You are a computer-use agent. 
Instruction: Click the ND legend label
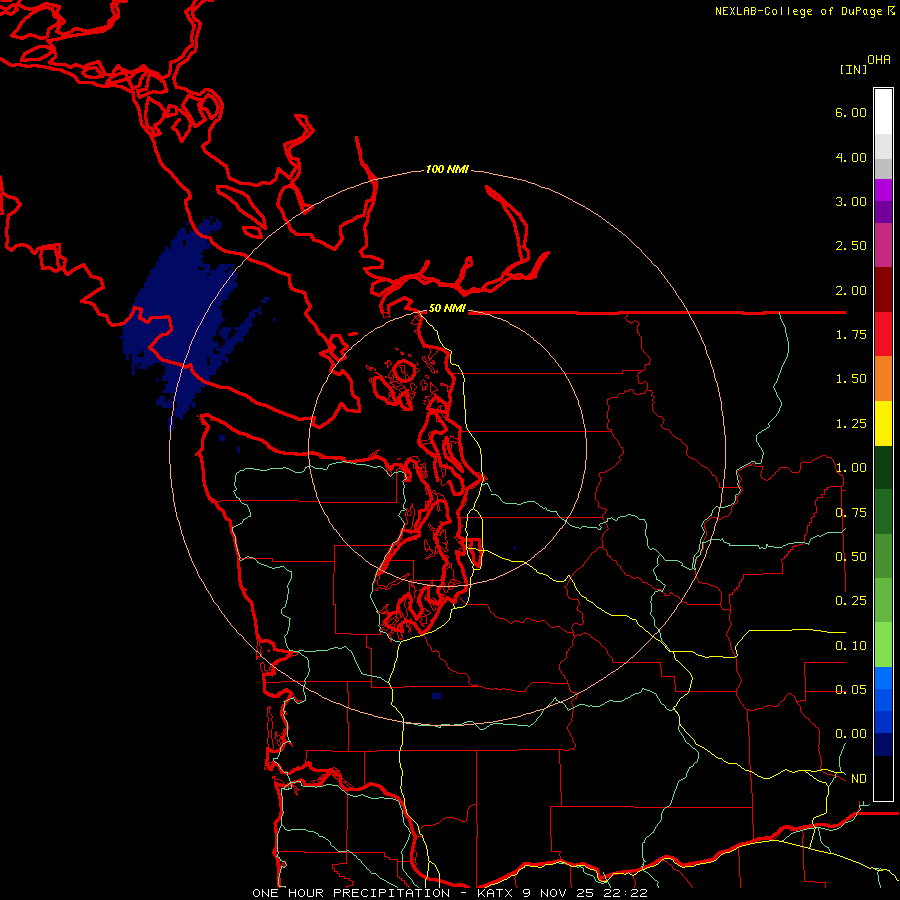click(x=859, y=779)
